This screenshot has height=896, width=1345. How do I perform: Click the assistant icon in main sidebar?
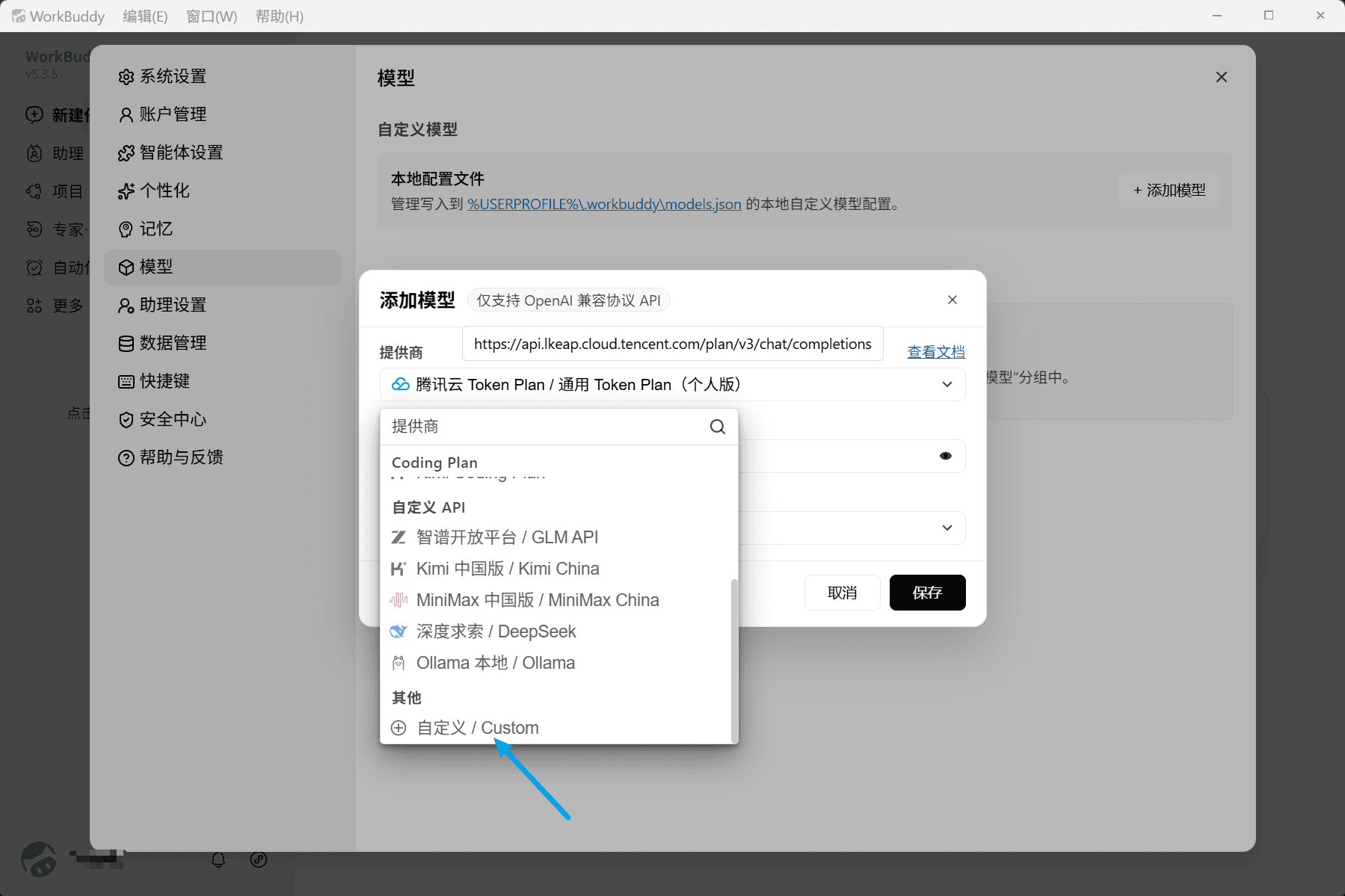[x=34, y=153]
